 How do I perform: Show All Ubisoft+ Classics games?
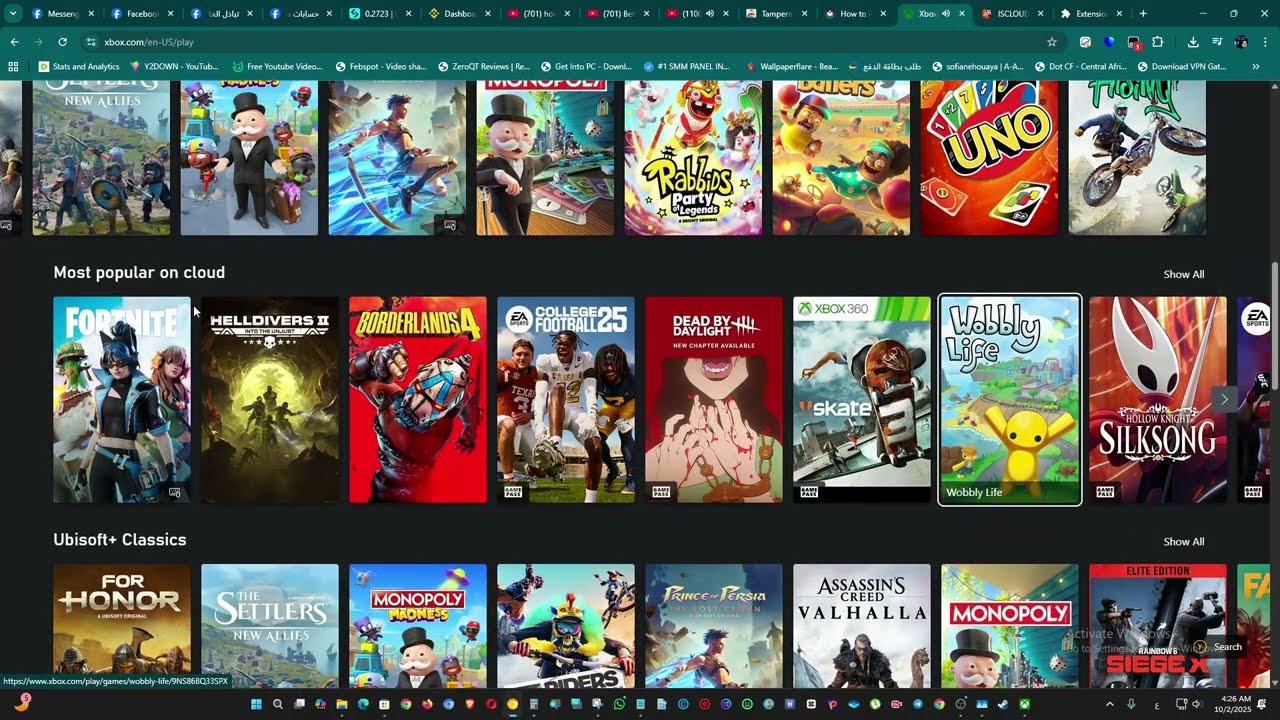click(1183, 542)
